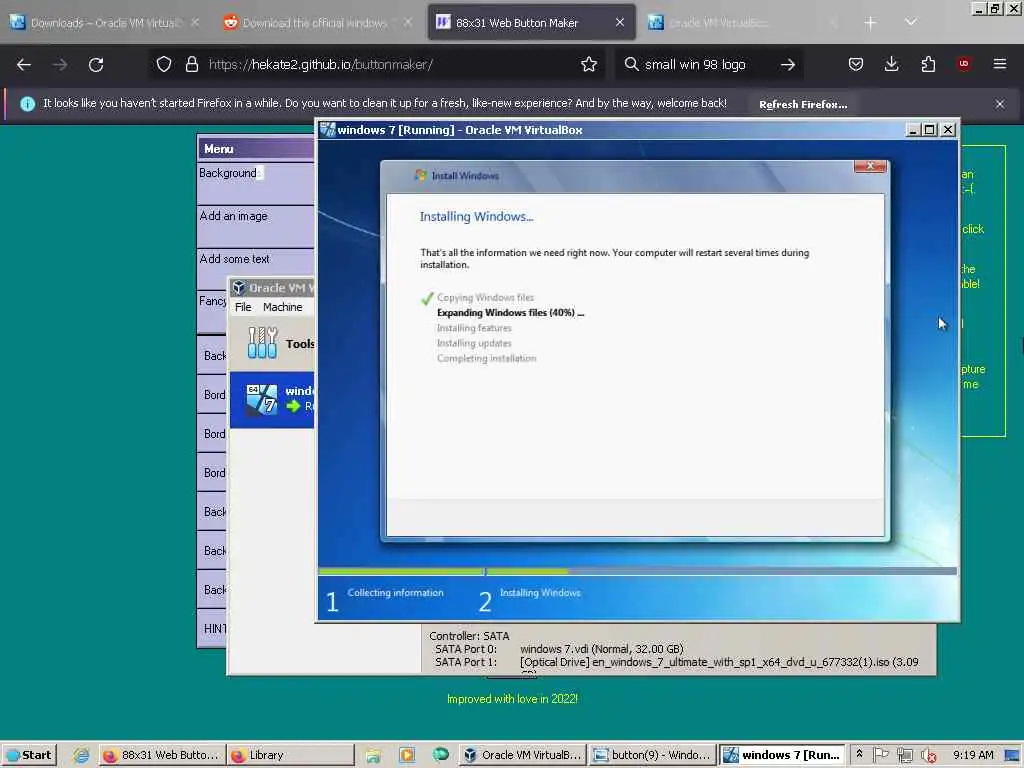
Task: Open the Background menu section
Action: pos(256,182)
